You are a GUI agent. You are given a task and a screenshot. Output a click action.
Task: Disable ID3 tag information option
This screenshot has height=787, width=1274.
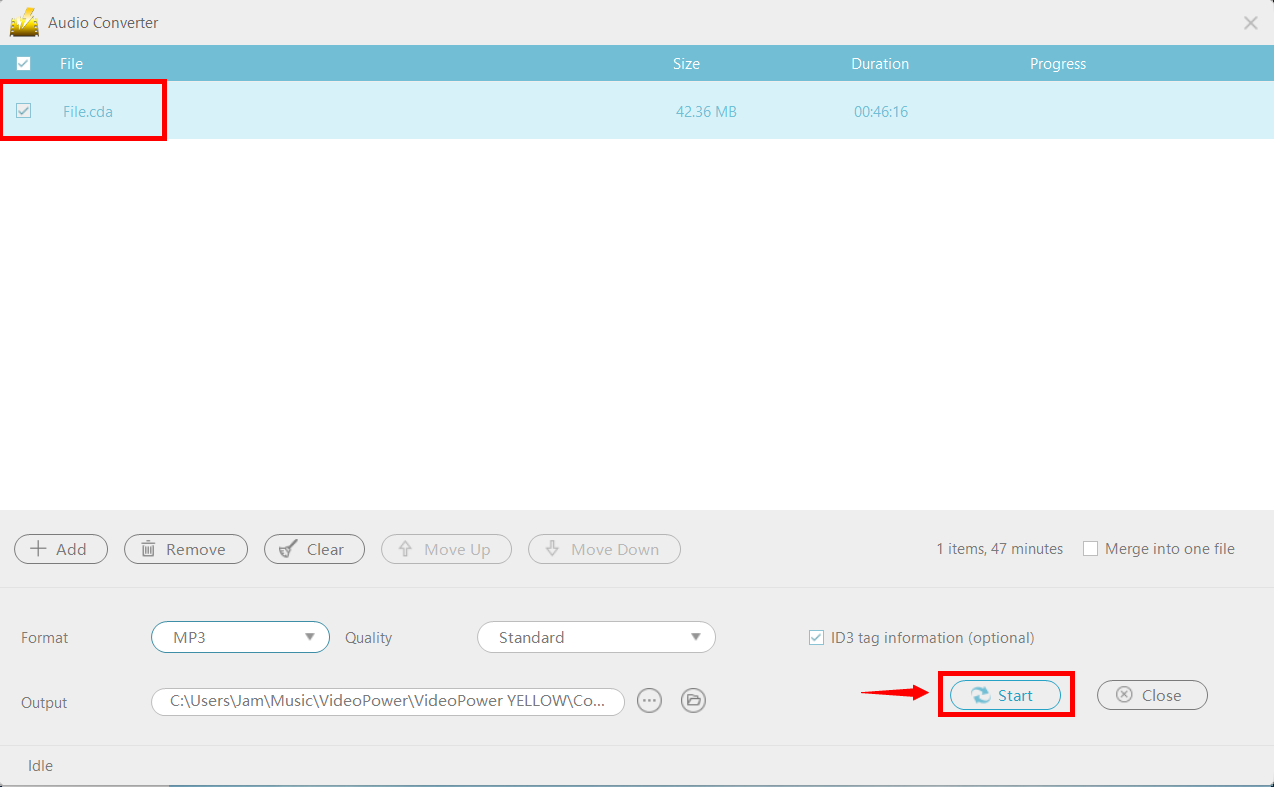(x=816, y=637)
